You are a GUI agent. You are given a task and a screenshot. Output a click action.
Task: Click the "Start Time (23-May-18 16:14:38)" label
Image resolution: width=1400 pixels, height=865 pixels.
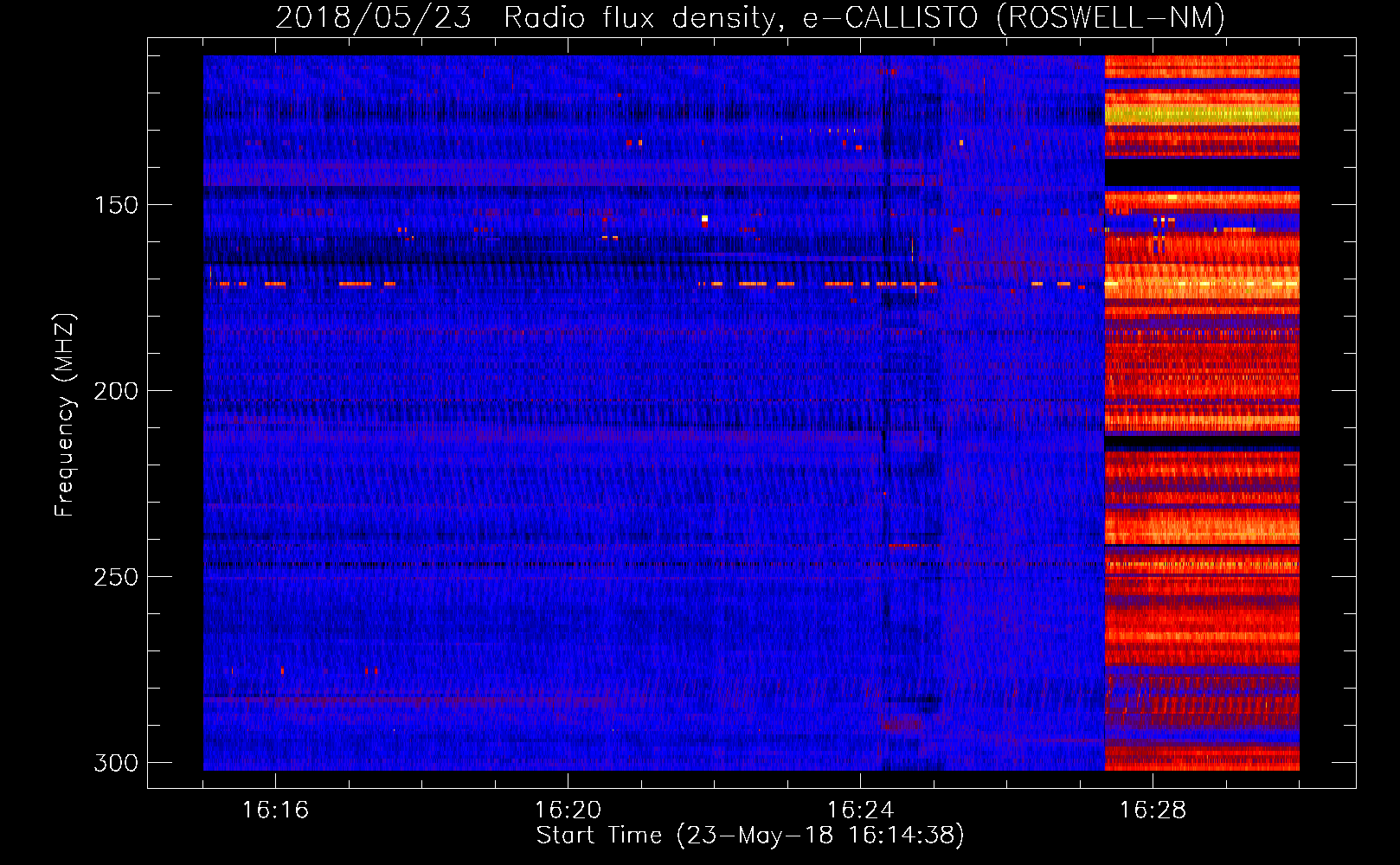(x=750, y=836)
